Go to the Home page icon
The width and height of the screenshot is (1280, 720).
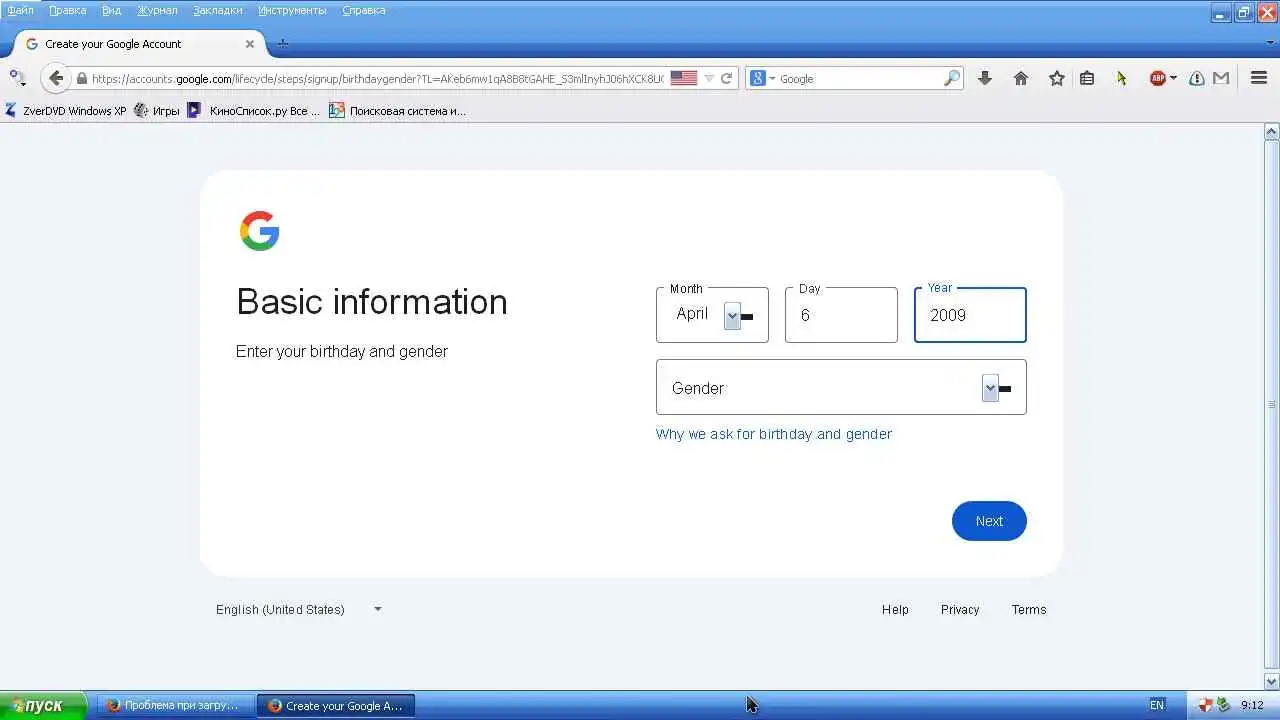click(1021, 78)
